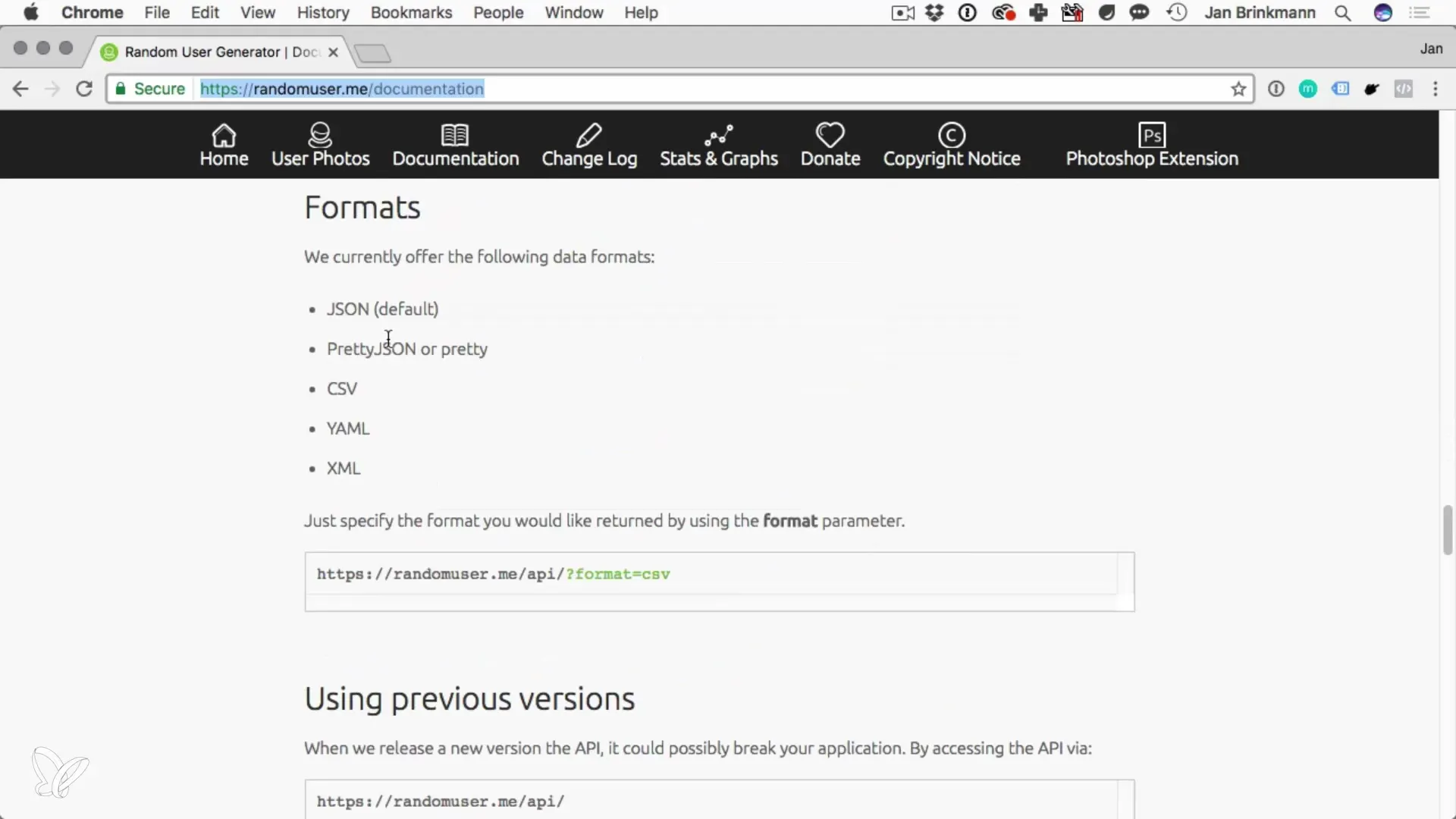The width and height of the screenshot is (1456, 819).
Task: Open the People menu
Action: tap(498, 13)
